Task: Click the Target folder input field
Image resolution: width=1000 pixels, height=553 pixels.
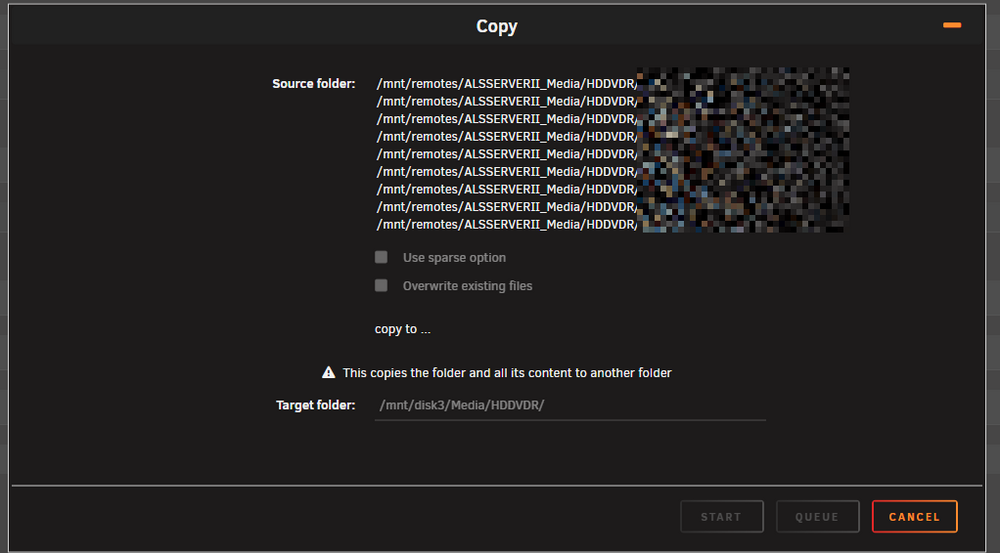Action: (570, 406)
